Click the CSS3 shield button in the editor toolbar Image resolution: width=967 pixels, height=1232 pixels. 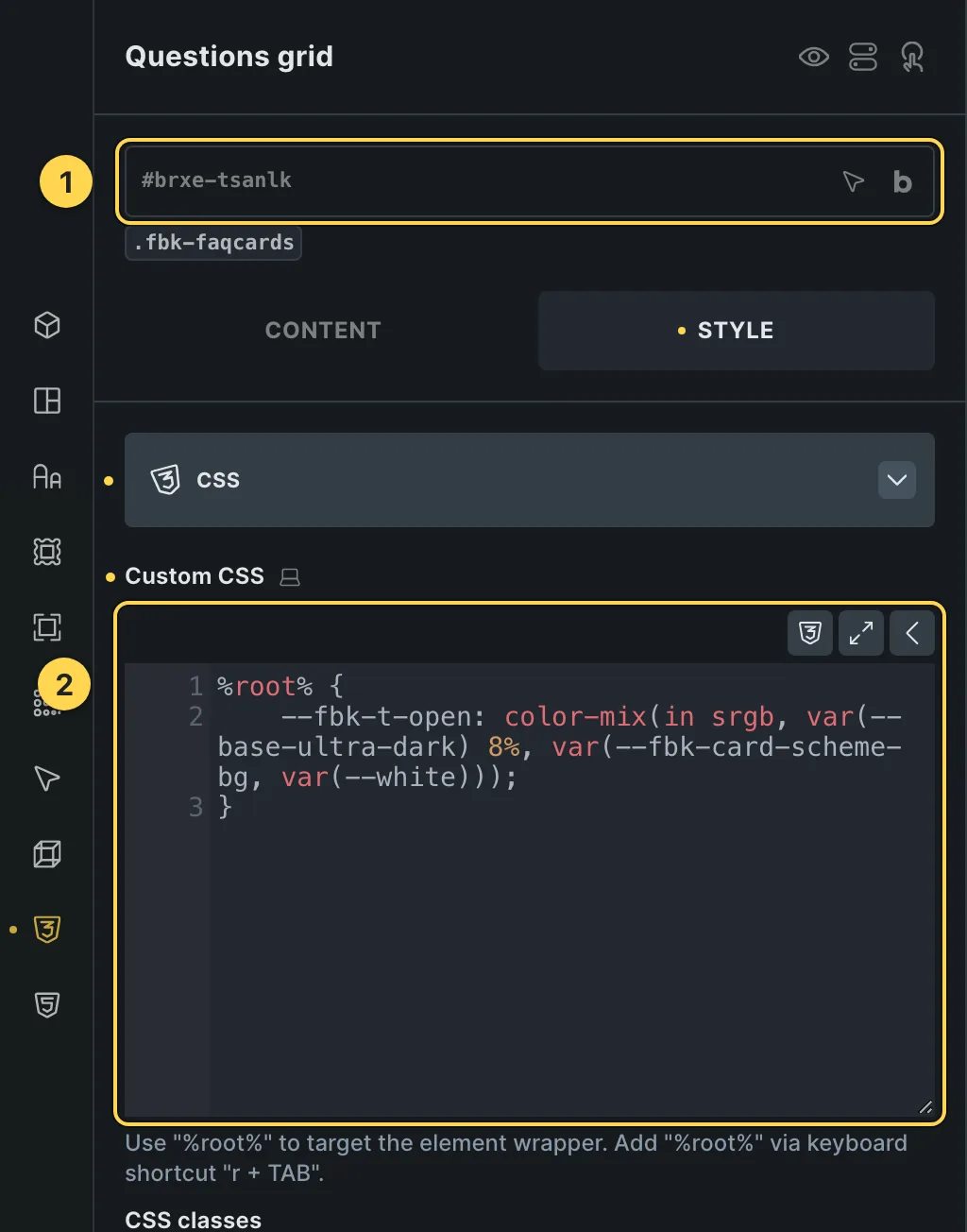click(810, 633)
